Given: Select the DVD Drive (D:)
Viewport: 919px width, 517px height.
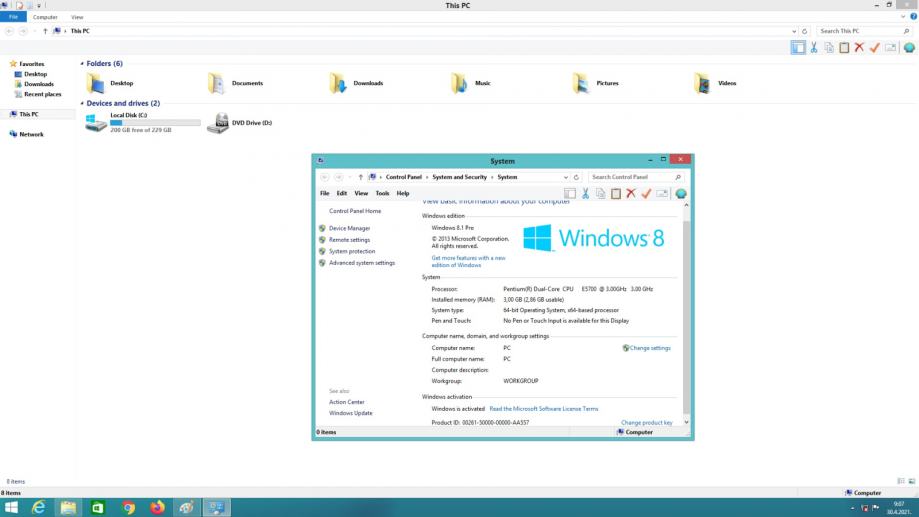Looking at the screenshot, I should (x=239, y=123).
